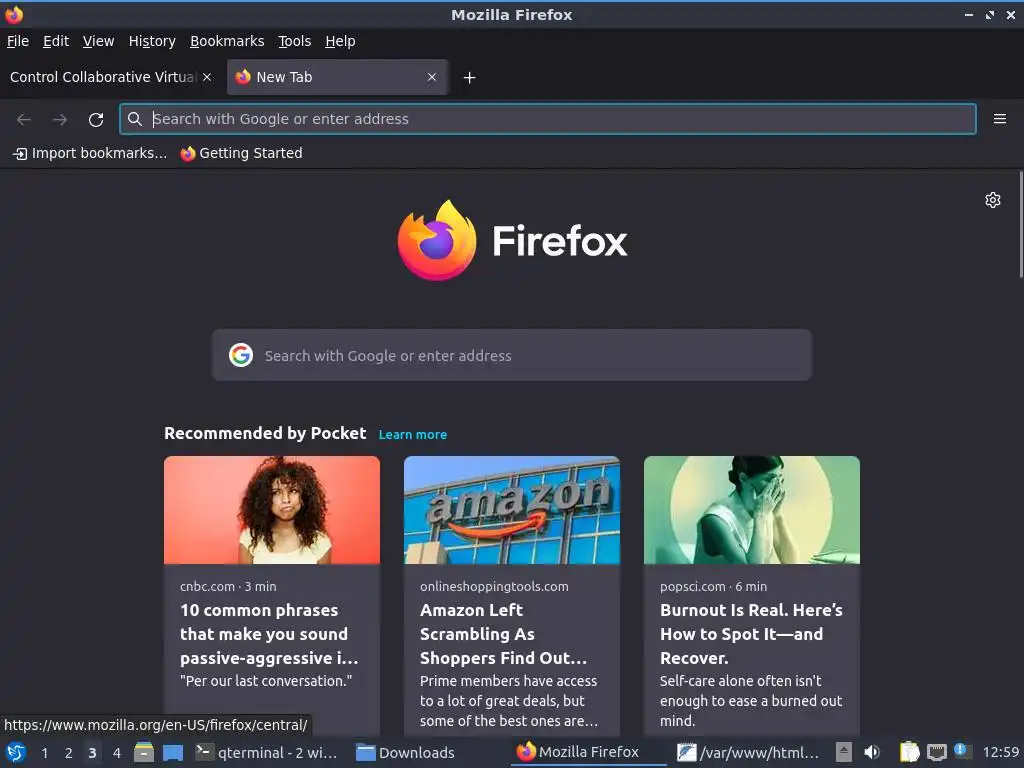This screenshot has height=768, width=1024.
Task: Open the Firefox hamburger application menu
Action: click(x=999, y=119)
